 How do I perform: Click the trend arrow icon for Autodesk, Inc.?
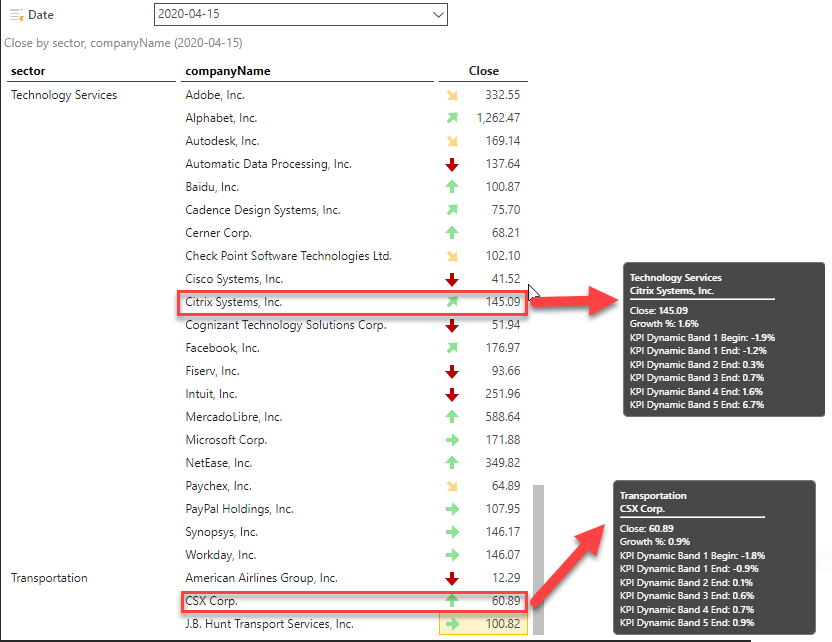click(x=452, y=141)
